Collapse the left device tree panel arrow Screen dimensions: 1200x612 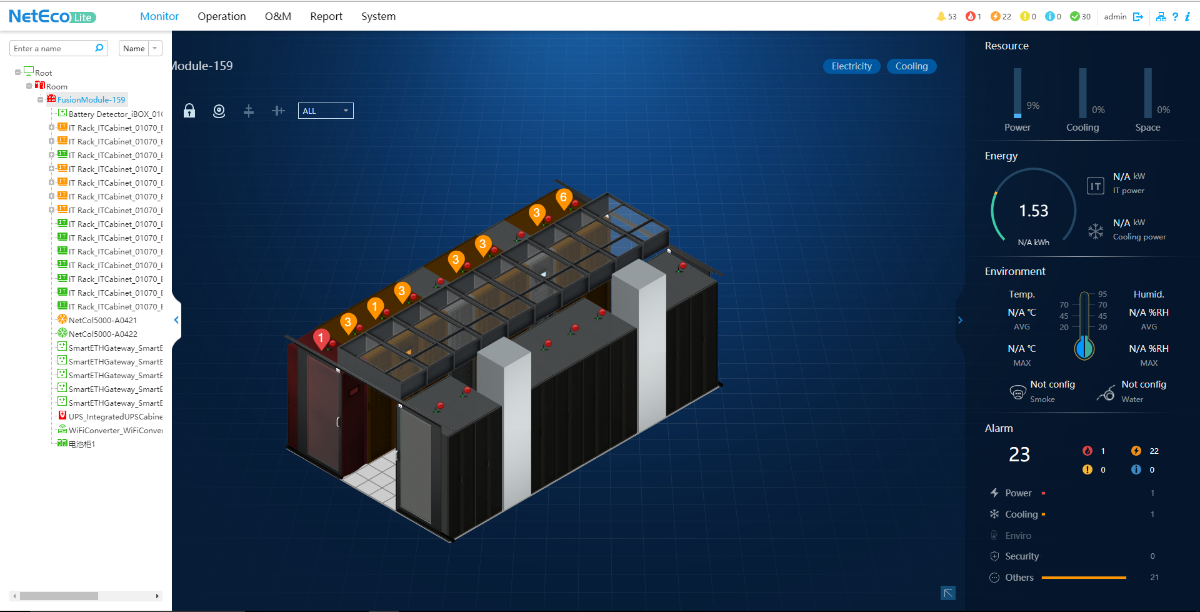177,320
